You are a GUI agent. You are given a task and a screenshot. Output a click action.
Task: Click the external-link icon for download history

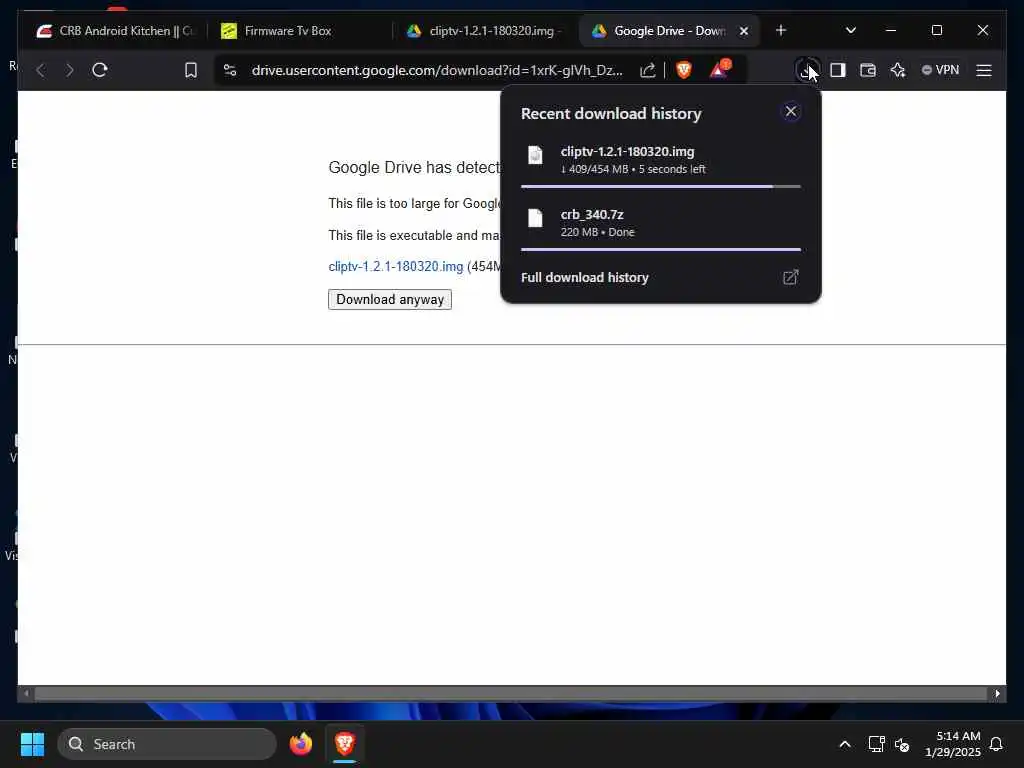[790, 277]
